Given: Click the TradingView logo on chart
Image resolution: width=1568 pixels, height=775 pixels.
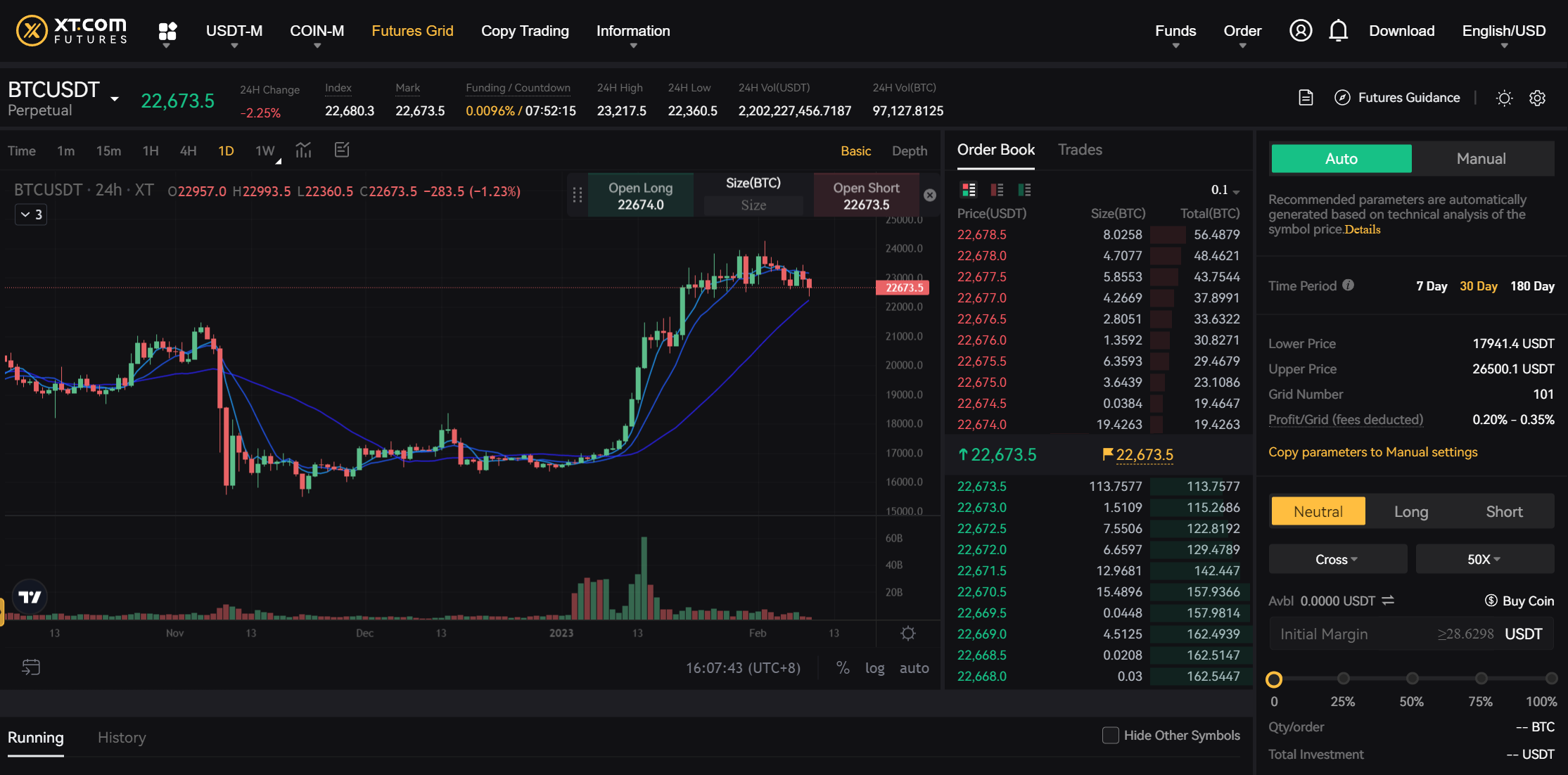Looking at the screenshot, I should 30,597.
